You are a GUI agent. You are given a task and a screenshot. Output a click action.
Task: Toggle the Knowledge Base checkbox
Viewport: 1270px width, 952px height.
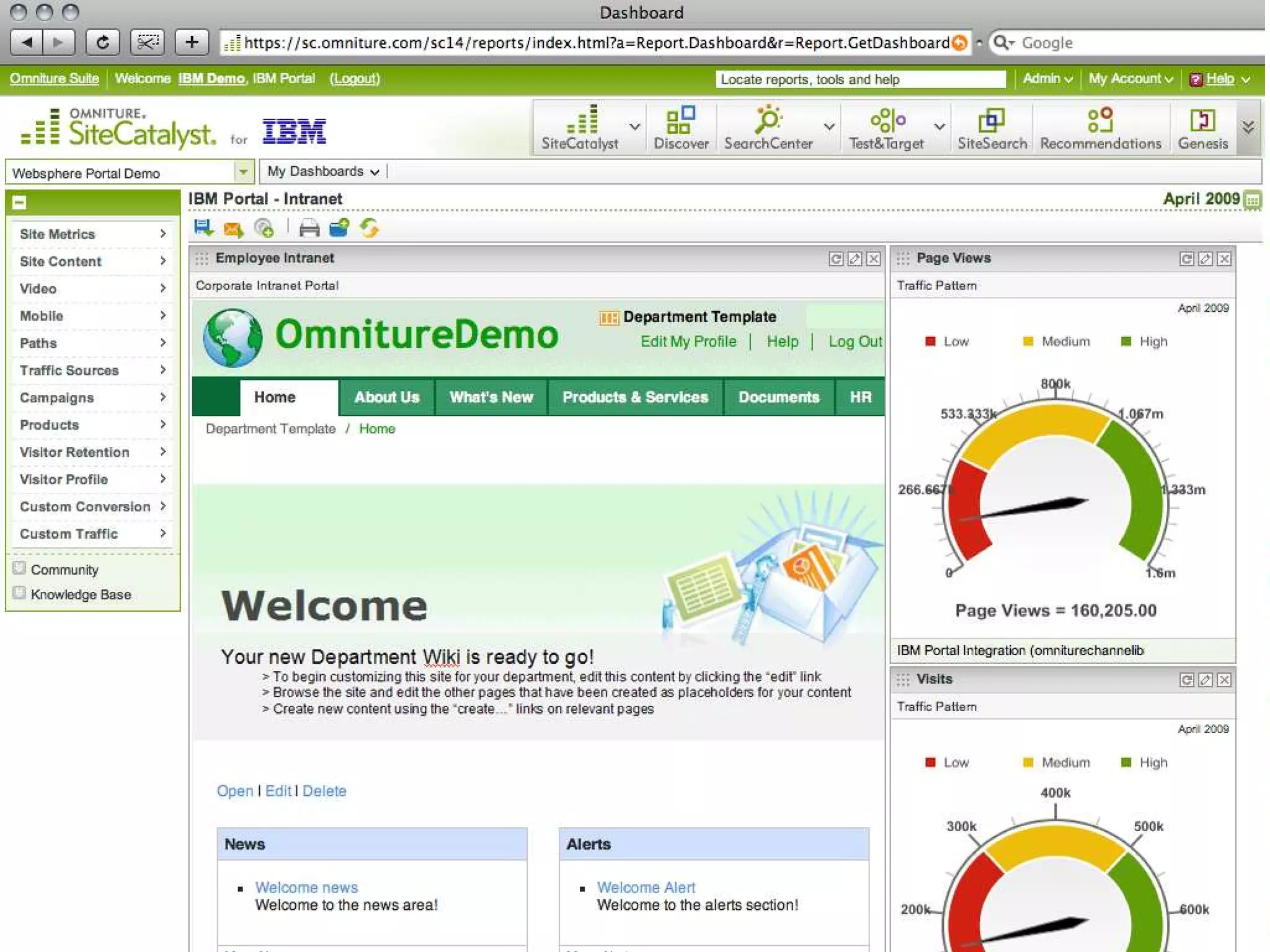19,593
